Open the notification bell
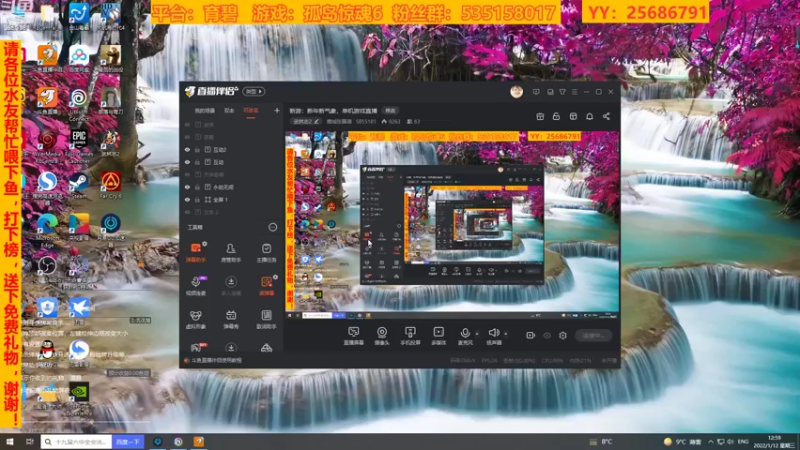 [x=589, y=116]
